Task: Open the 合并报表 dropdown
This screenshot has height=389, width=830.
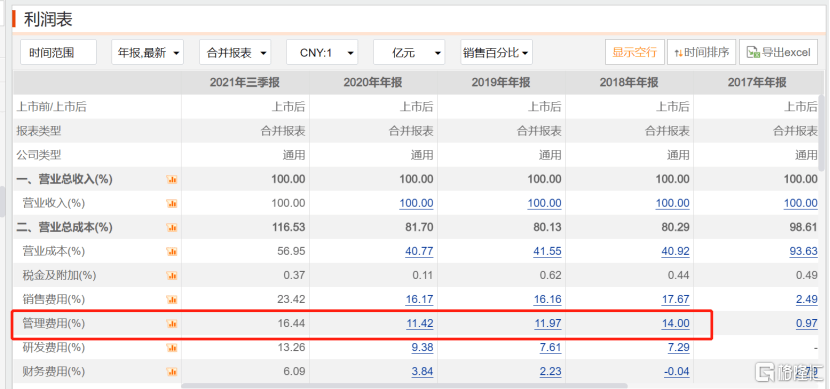Action: point(235,52)
